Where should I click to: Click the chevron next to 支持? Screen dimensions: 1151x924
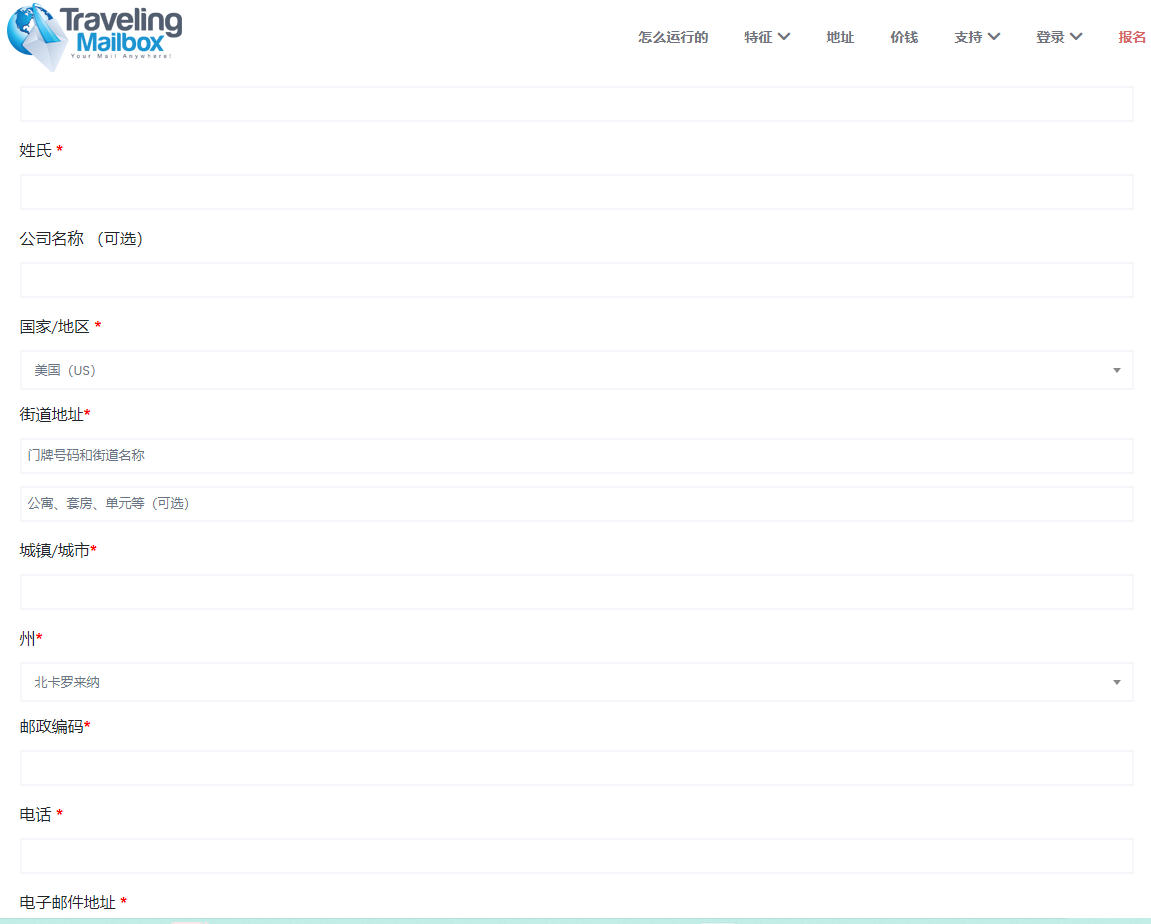(994, 37)
